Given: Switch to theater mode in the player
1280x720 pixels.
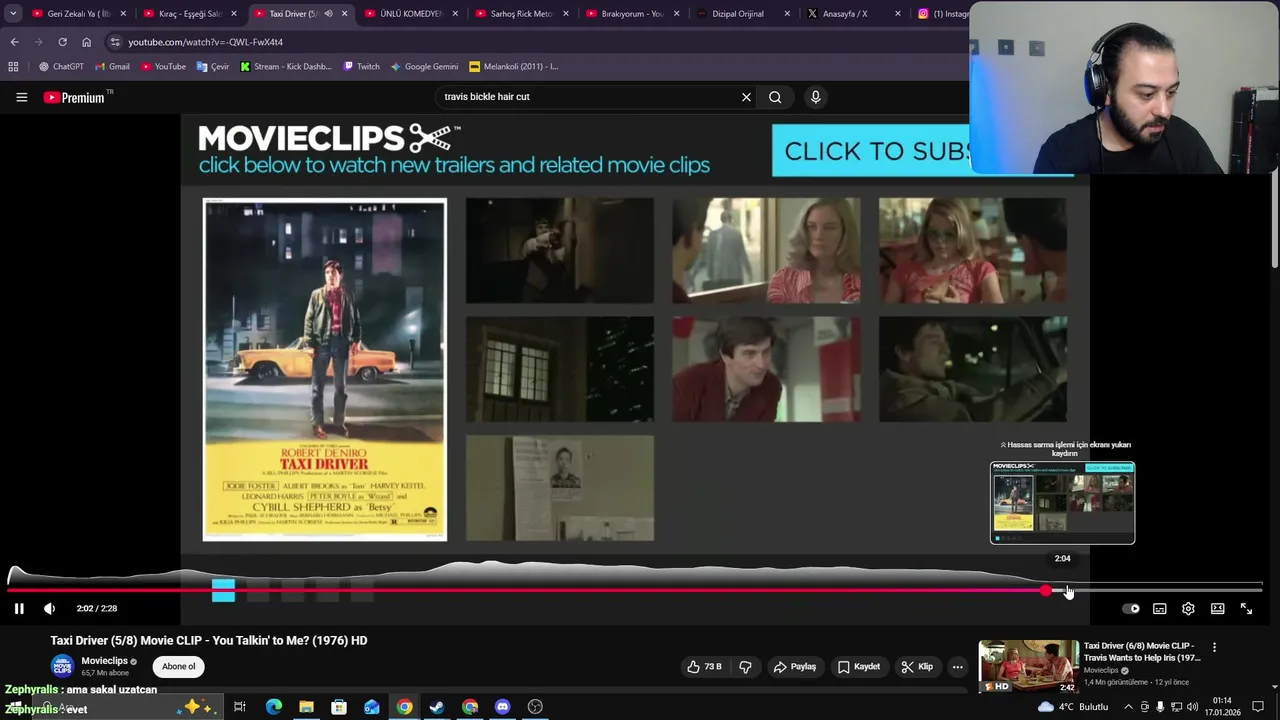Looking at the screenshot, I should pyautogui.click(x=1217, y=608).
